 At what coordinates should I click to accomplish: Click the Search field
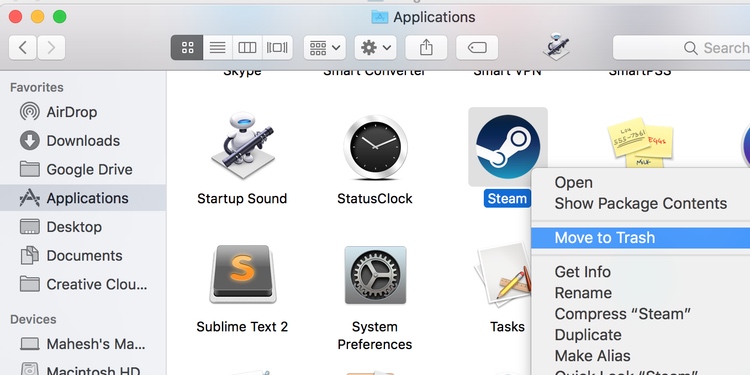[682, 47]
